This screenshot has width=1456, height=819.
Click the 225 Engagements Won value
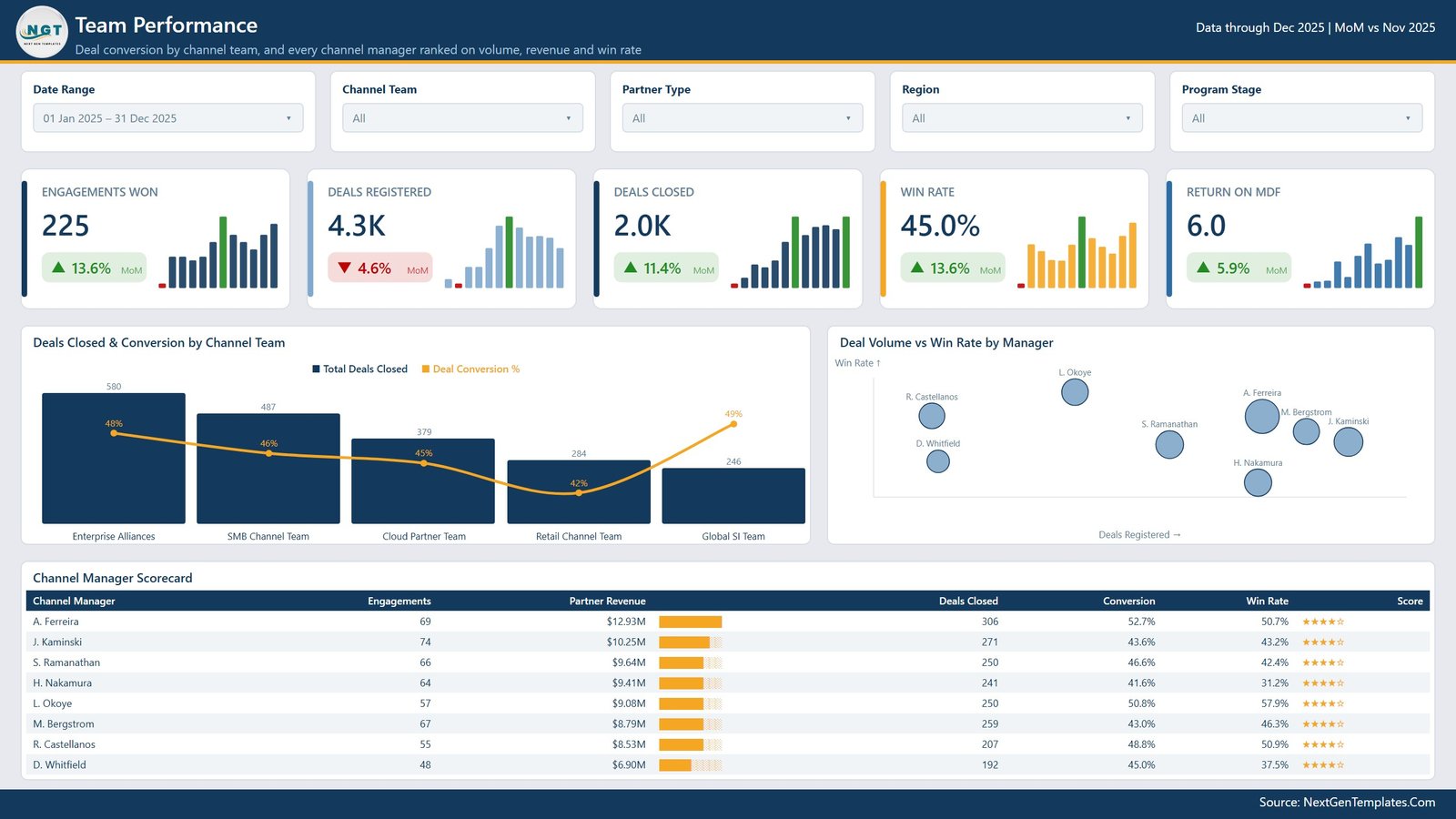pos(66,226)
